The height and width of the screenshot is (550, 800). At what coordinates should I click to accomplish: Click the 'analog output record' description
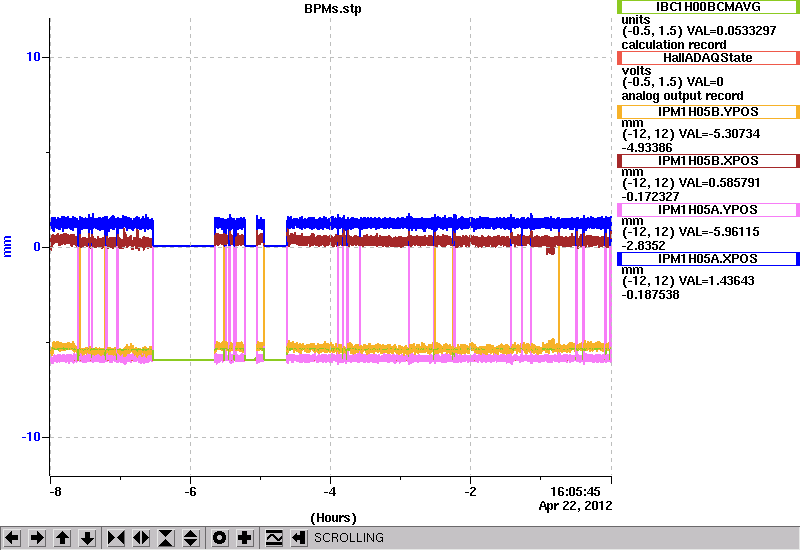(682, 96)
